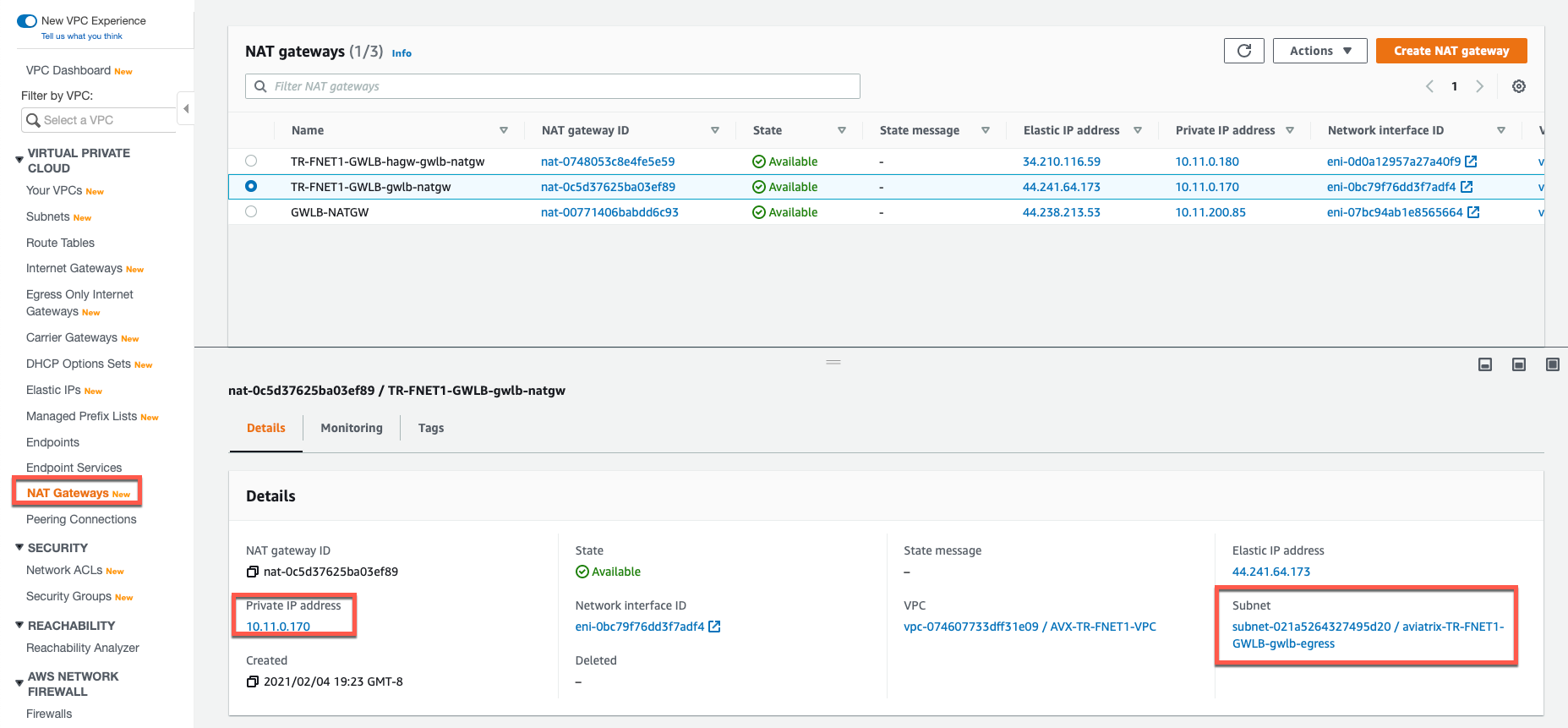Select the TR-FNET1-GWLB-hagw-gwlb-natgw radio button
The height and width of the screenshot is (728, 1568).
(251, 161)
